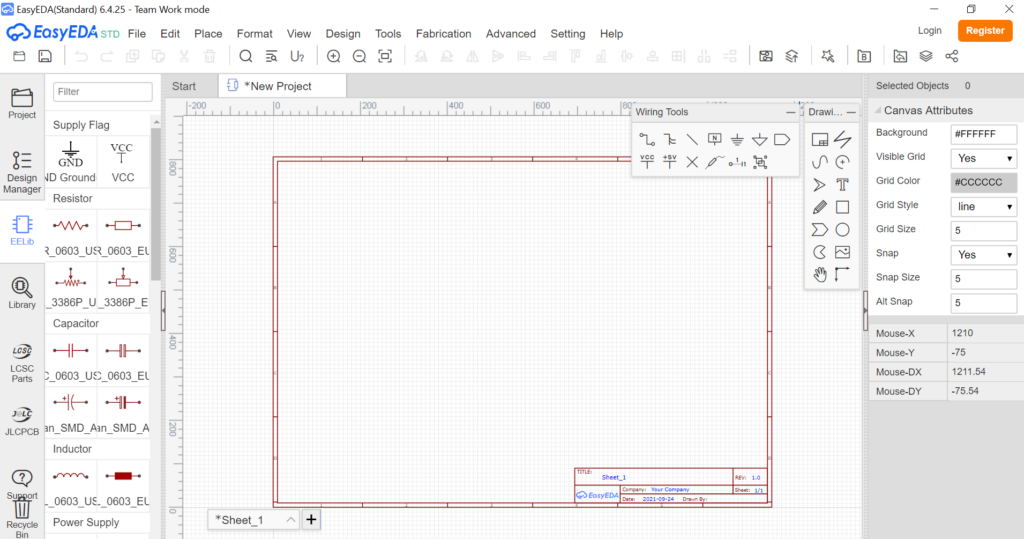The height and width of the screenshot is (539, 1024).
Task: Pick the No Connect flag tool
Action: point(692,161)
